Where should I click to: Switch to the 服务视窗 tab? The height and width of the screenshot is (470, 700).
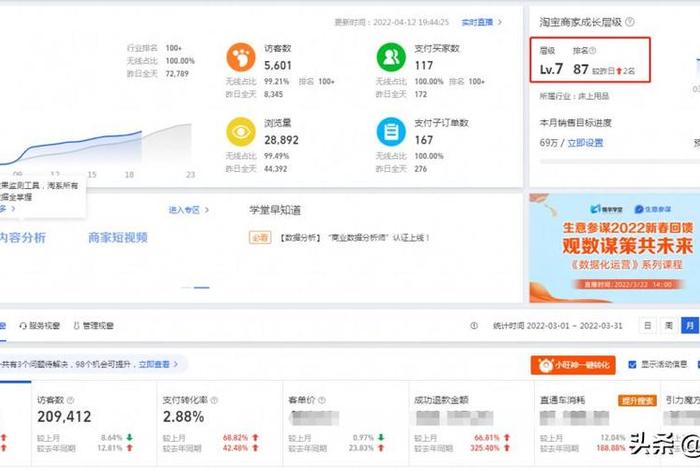coord(40,326)
